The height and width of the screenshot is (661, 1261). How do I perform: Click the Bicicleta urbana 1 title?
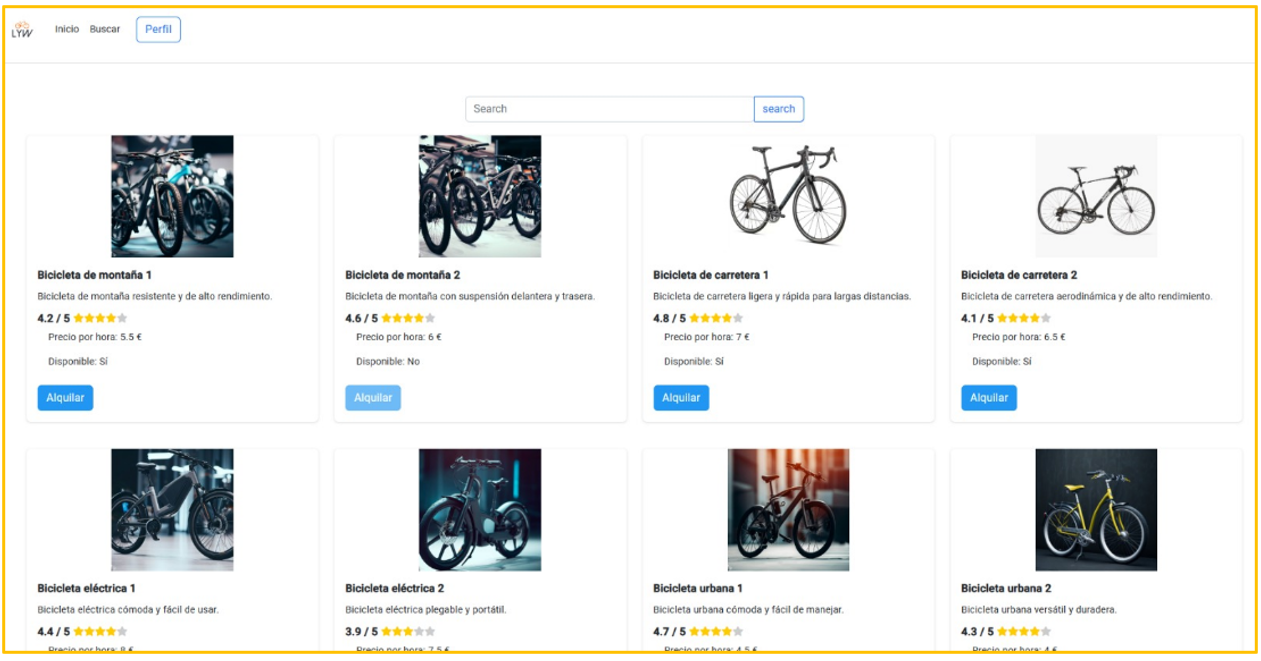[697, 588]
